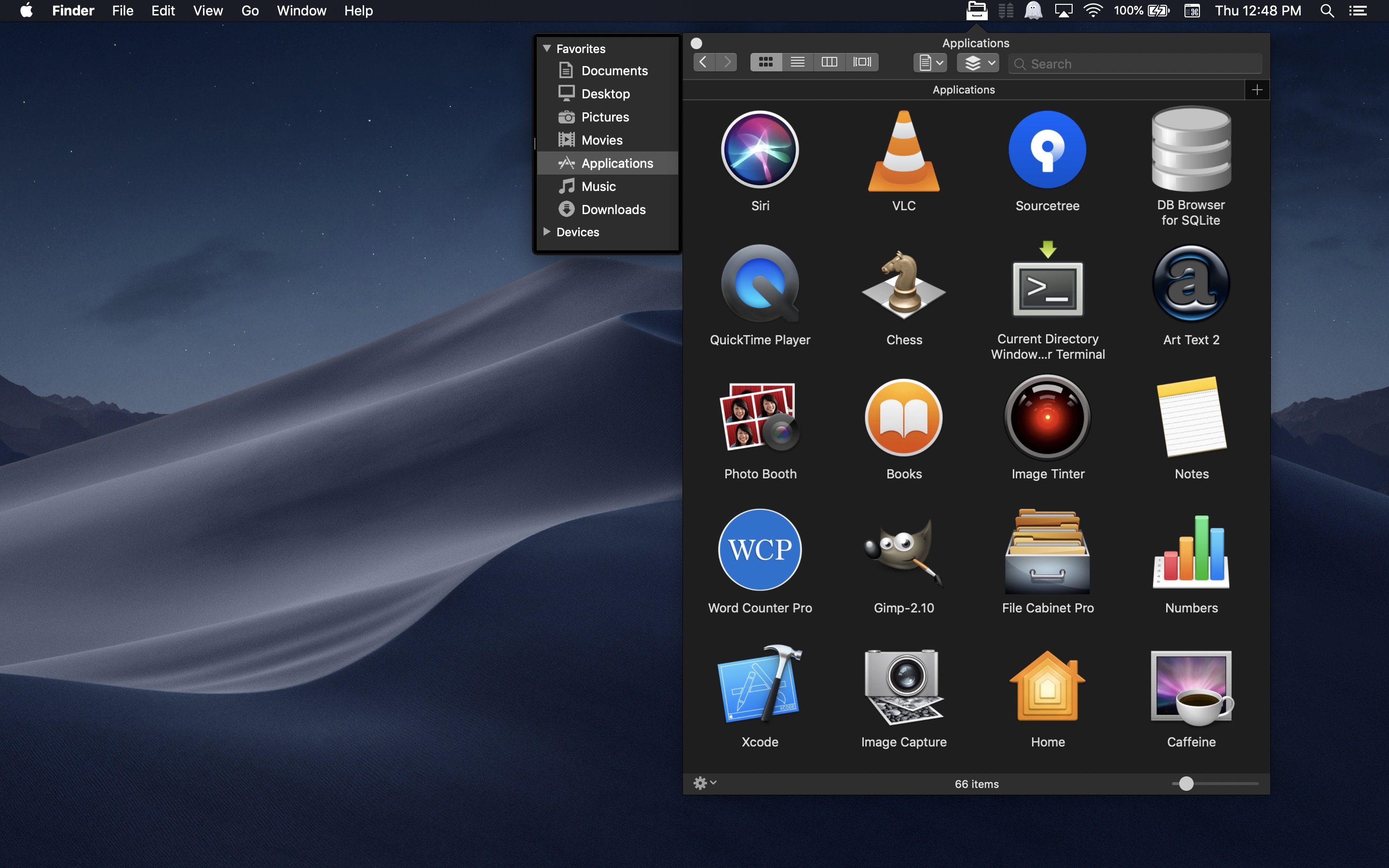Launch VLC media player

pos(903,150)
